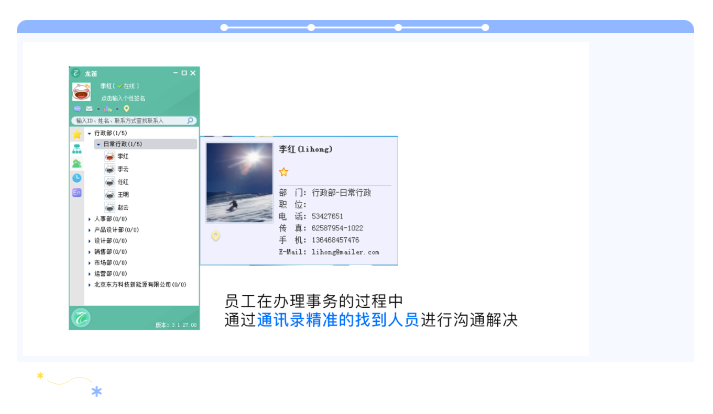Open the online status dropdown next to 李红
The image size is (713, 414).
tap(128, 86)
